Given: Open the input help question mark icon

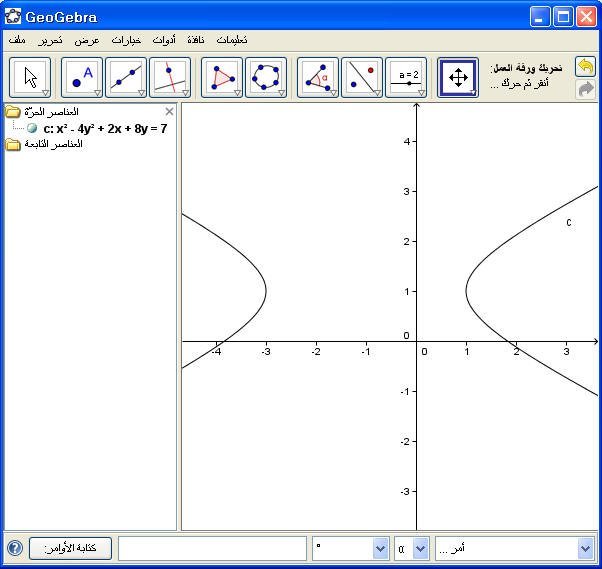Looking at the screenshot, I should point(15,548).
